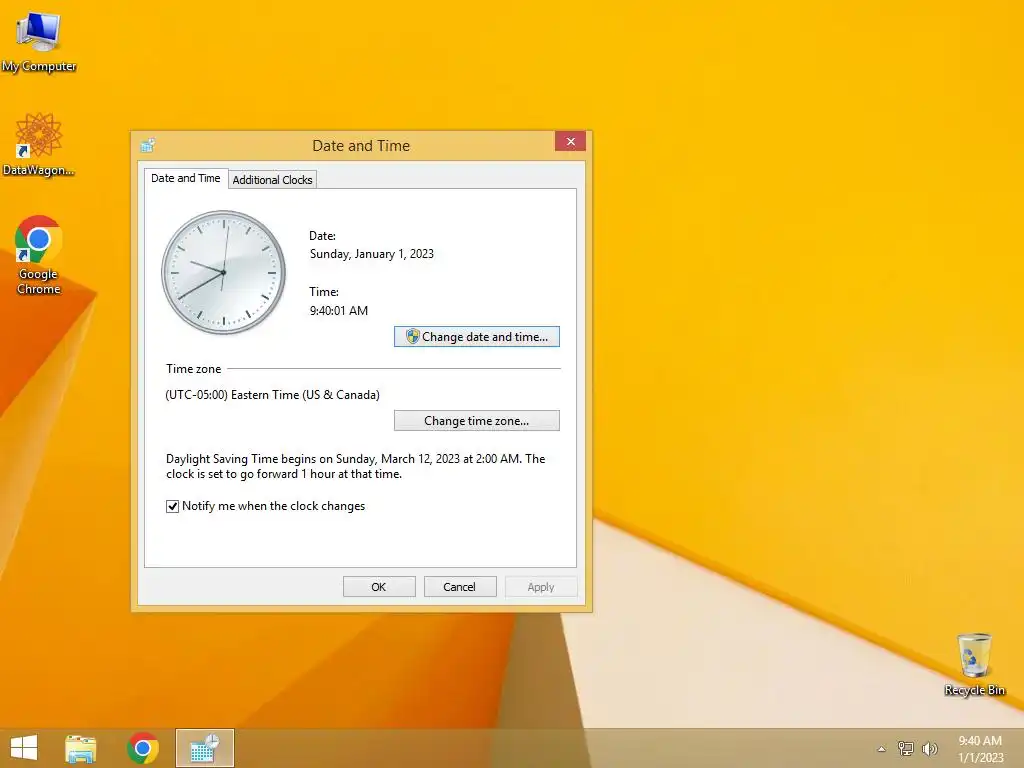This screenshot has height=768, width=1024.
Task: Toggle Notify me when the clock changes
Action: [172, 506]
